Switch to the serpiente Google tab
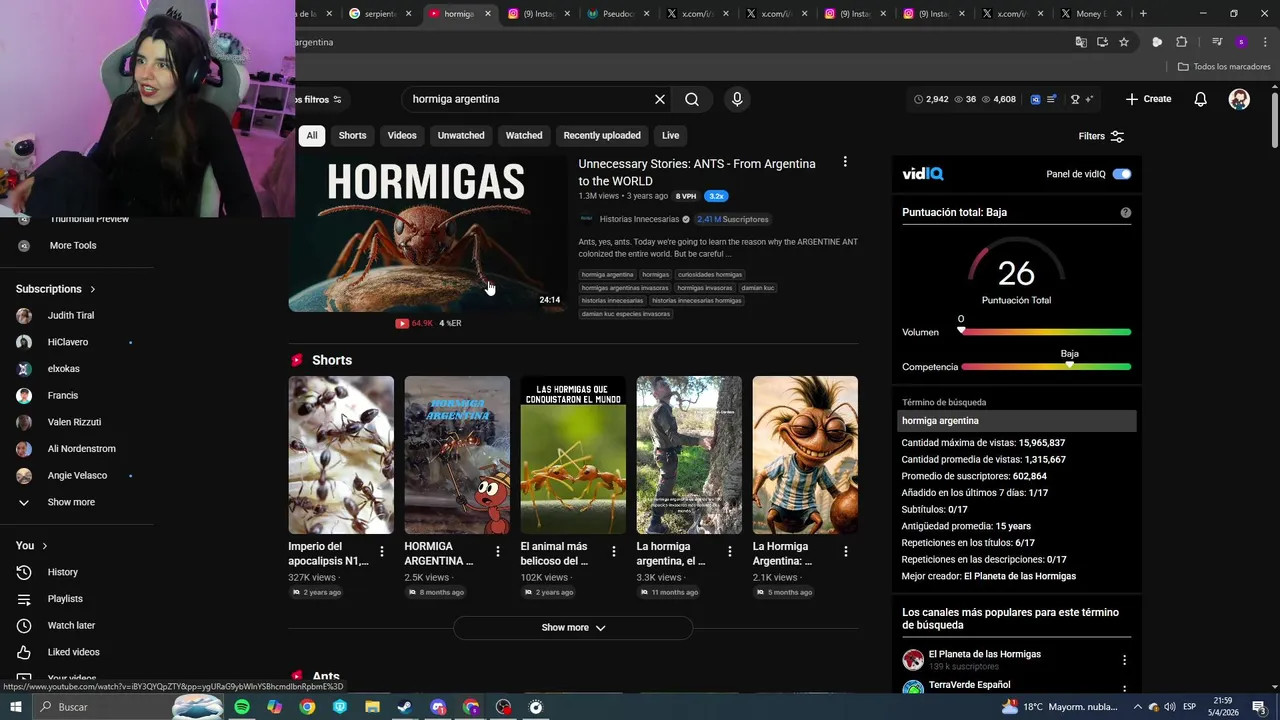The height and width of the screenshot is (720, 1280). pyautogui.click(x=380, y=14)
